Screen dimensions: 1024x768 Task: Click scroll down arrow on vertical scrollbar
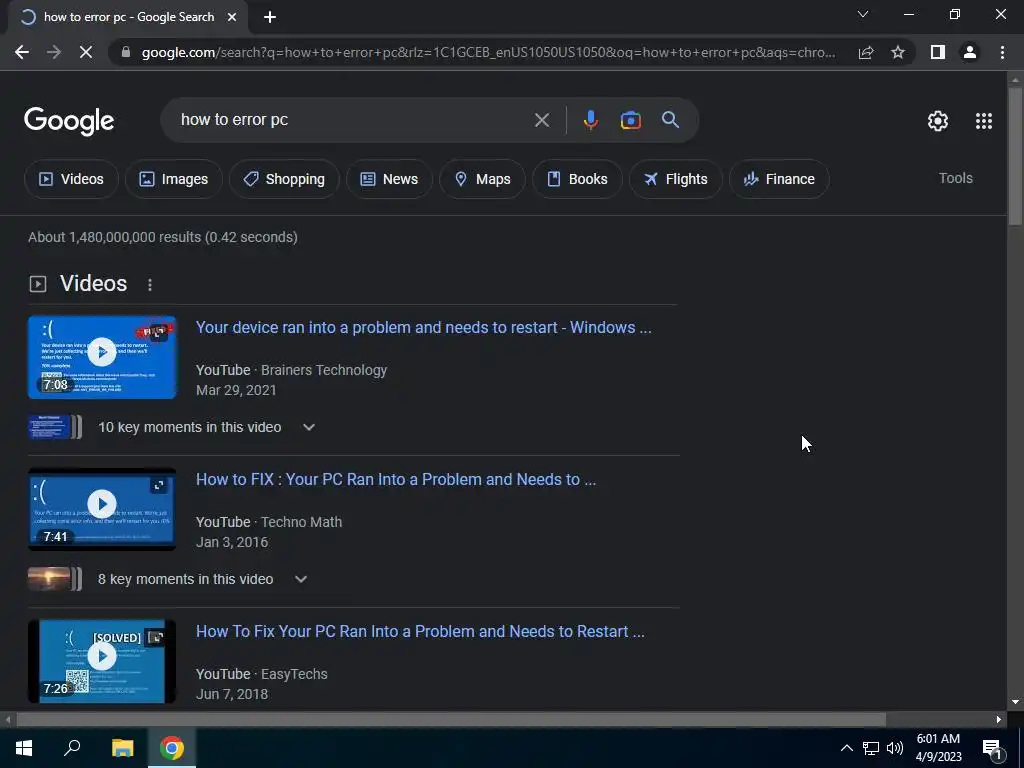click(1015, 703)
